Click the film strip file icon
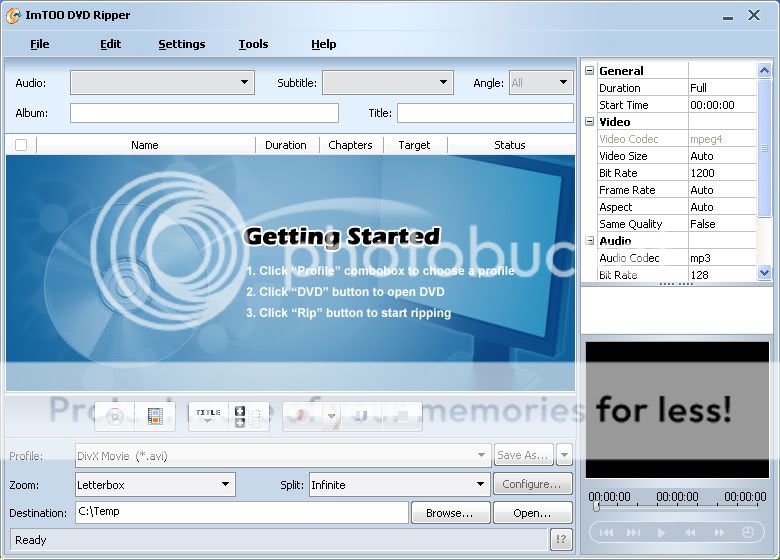The height and width of the screenshot is (560, 780). [x=155, y=416]
